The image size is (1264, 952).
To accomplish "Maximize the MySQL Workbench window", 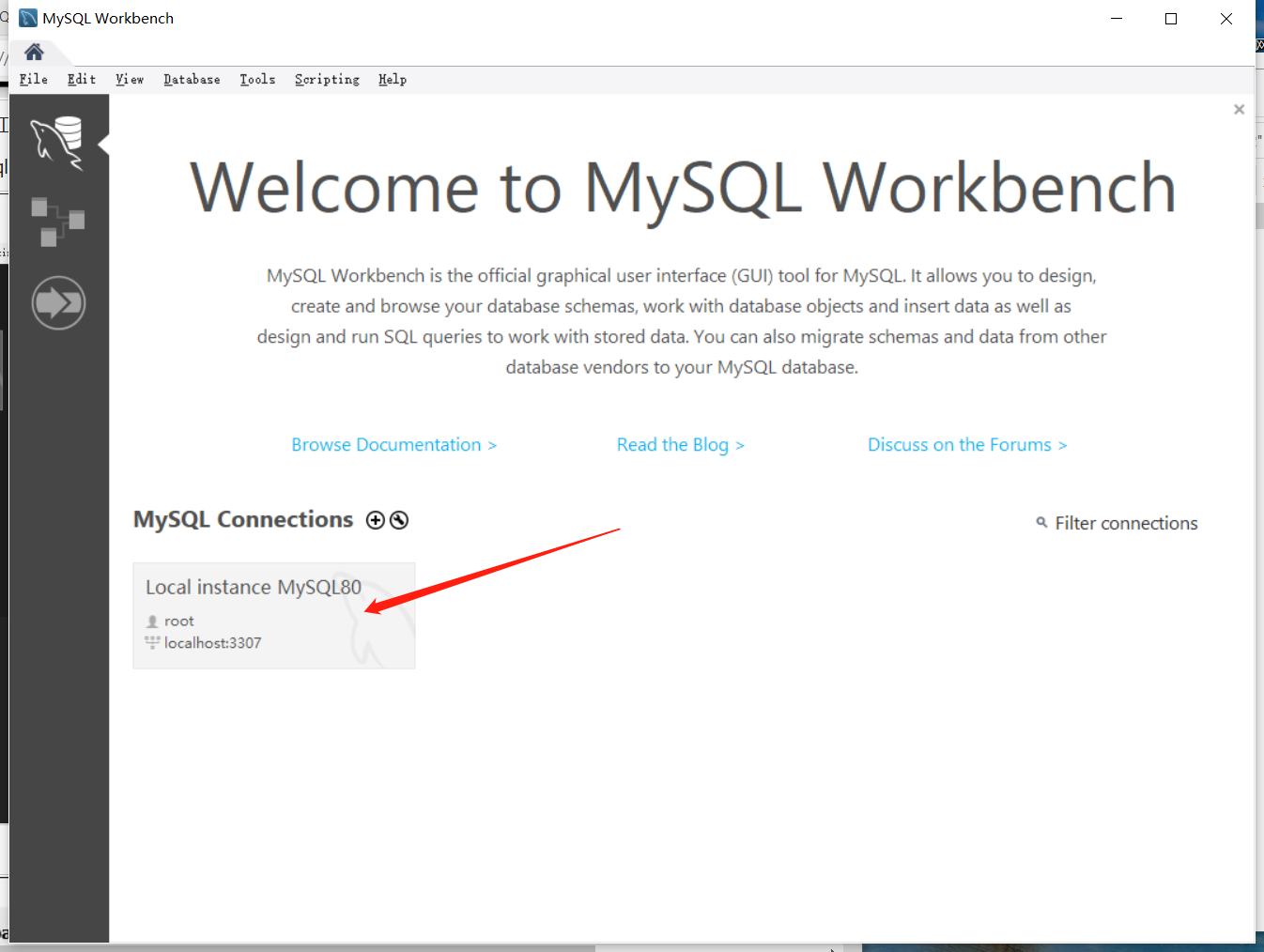I will (1171, 19).
